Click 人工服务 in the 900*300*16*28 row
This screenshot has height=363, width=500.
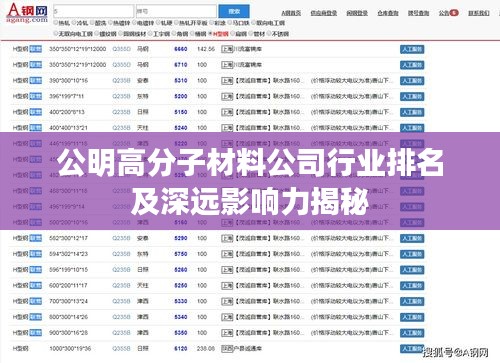point(412,333)
